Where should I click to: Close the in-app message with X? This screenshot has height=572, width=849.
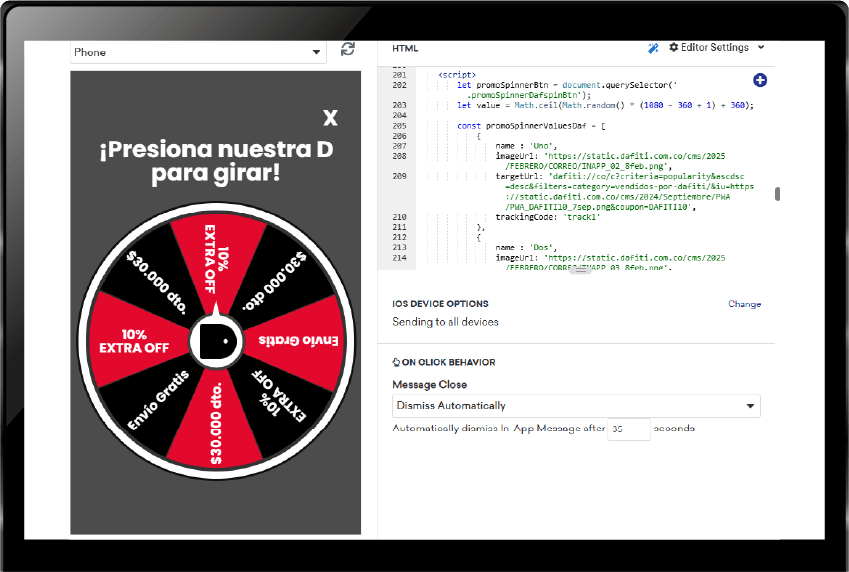330,118
